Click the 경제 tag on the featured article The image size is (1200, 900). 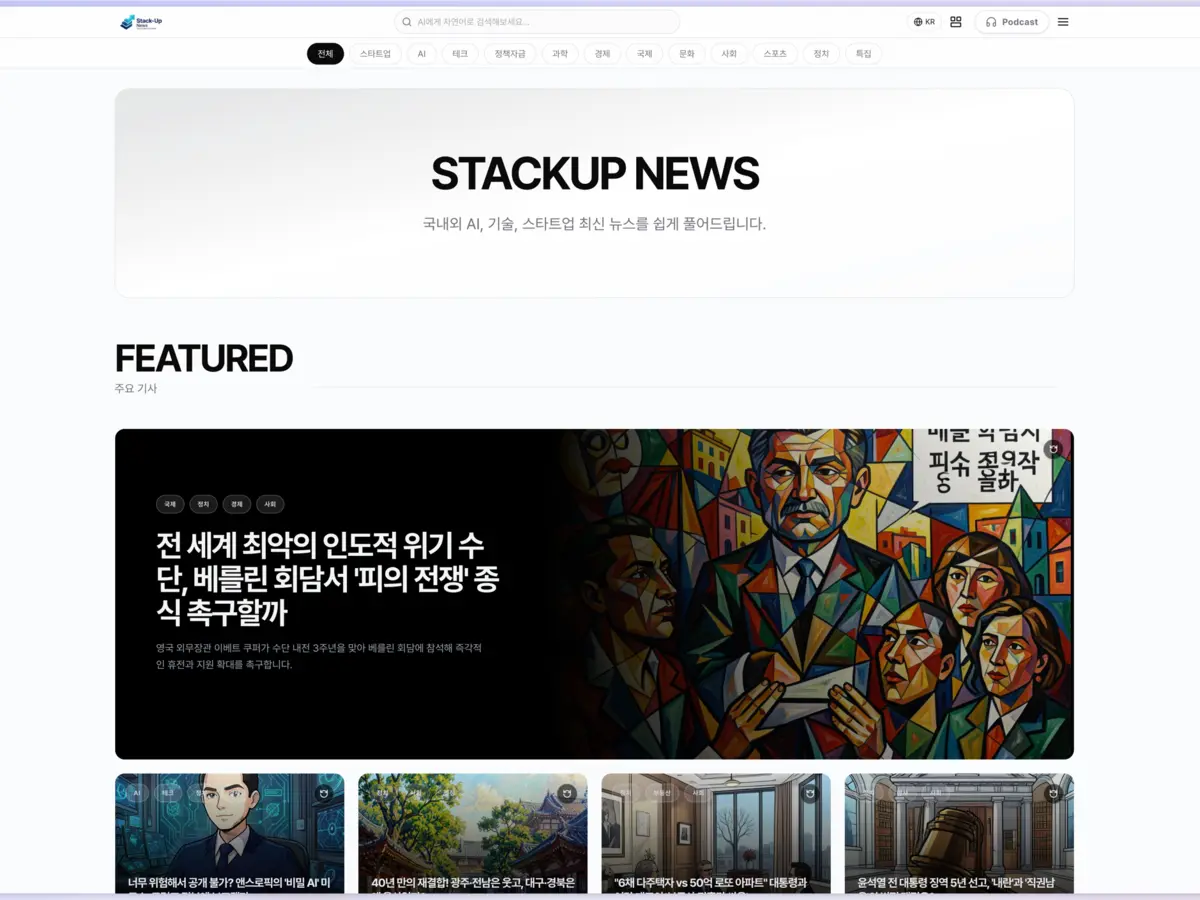click(x=236, y=505)
